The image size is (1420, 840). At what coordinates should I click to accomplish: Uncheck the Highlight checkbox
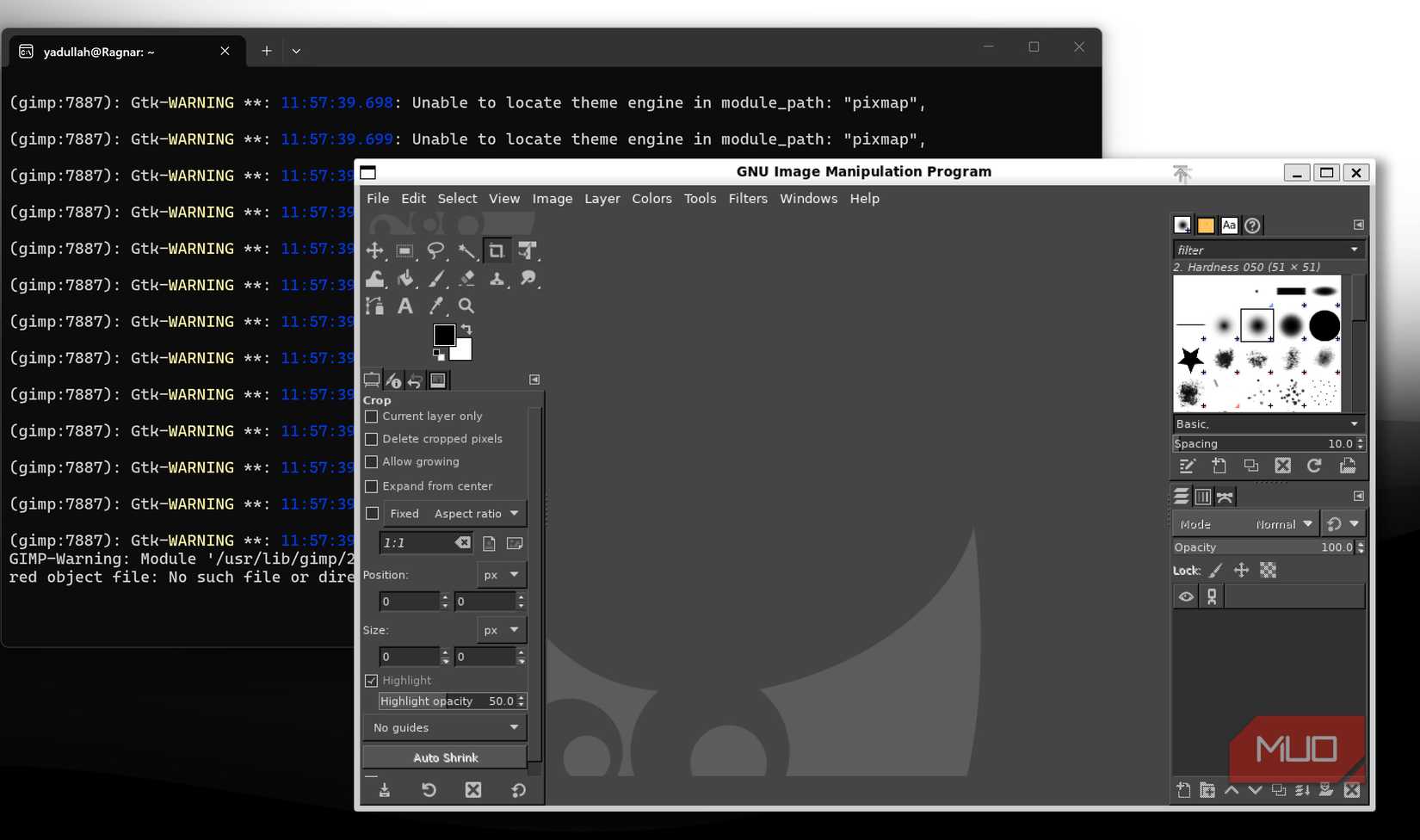(372, 681)
